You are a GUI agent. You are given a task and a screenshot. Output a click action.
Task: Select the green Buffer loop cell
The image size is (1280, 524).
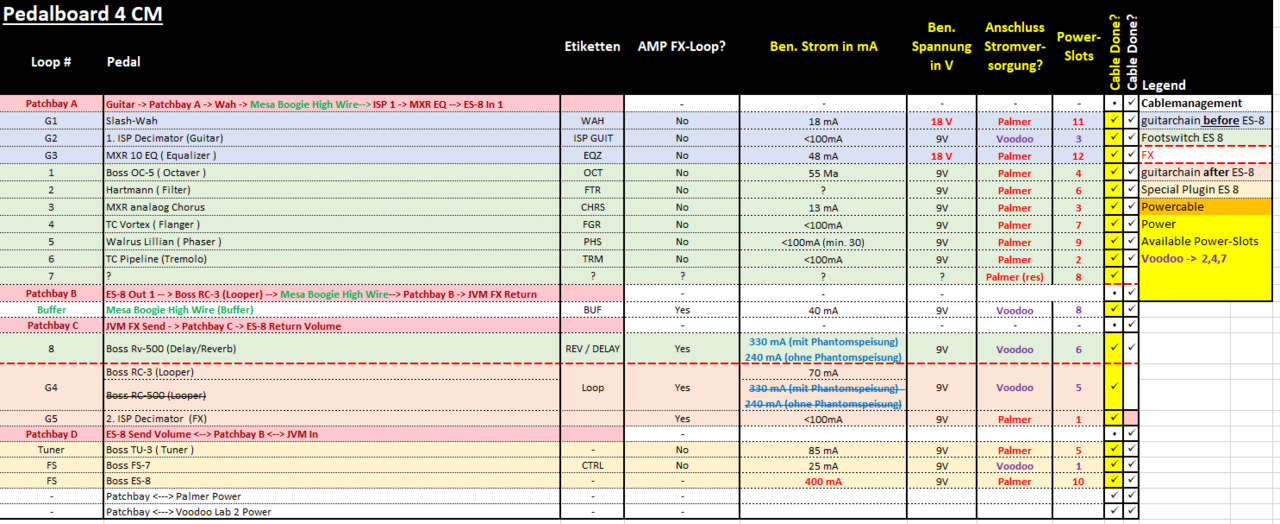[x=51, y=310]
